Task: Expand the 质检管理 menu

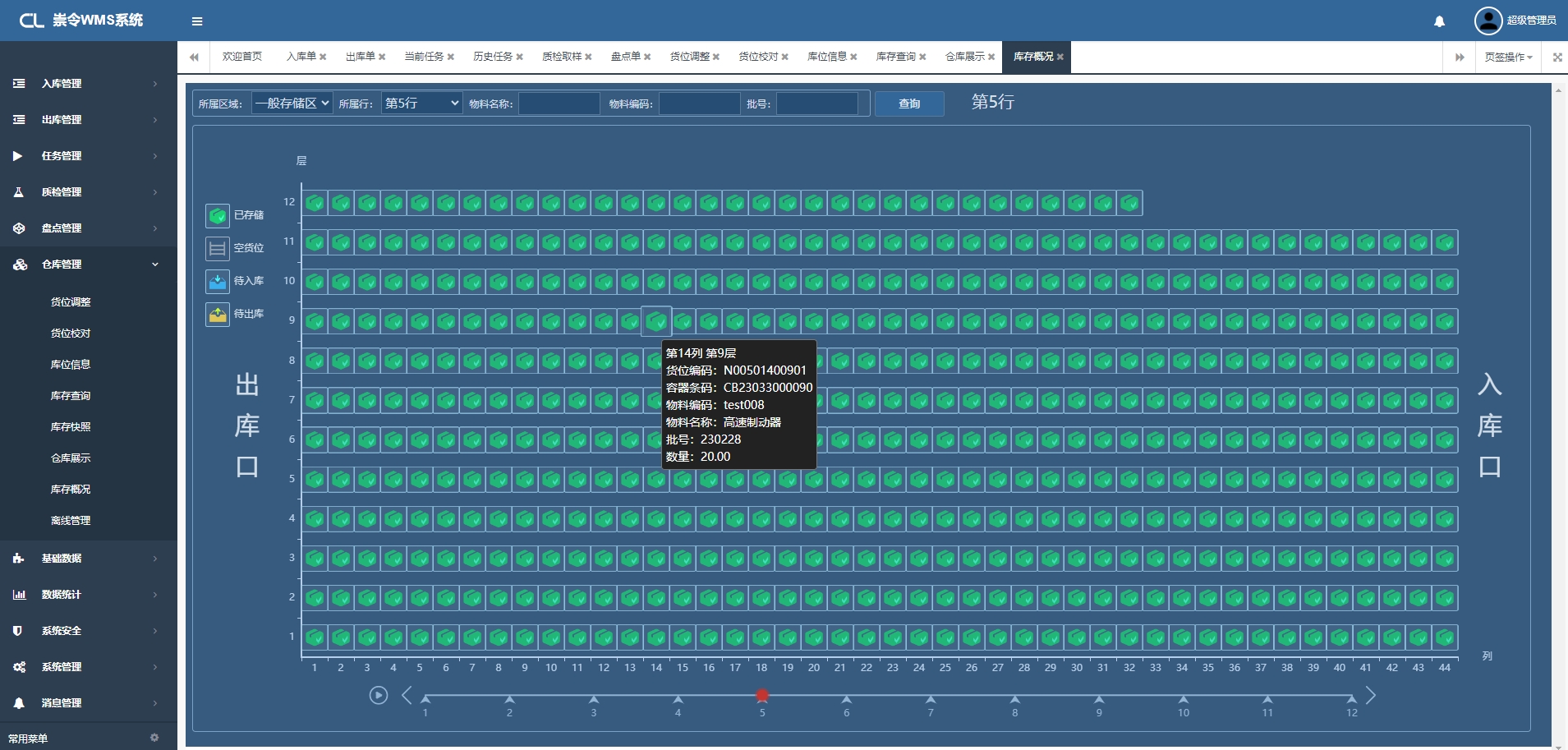Action: 88,192
